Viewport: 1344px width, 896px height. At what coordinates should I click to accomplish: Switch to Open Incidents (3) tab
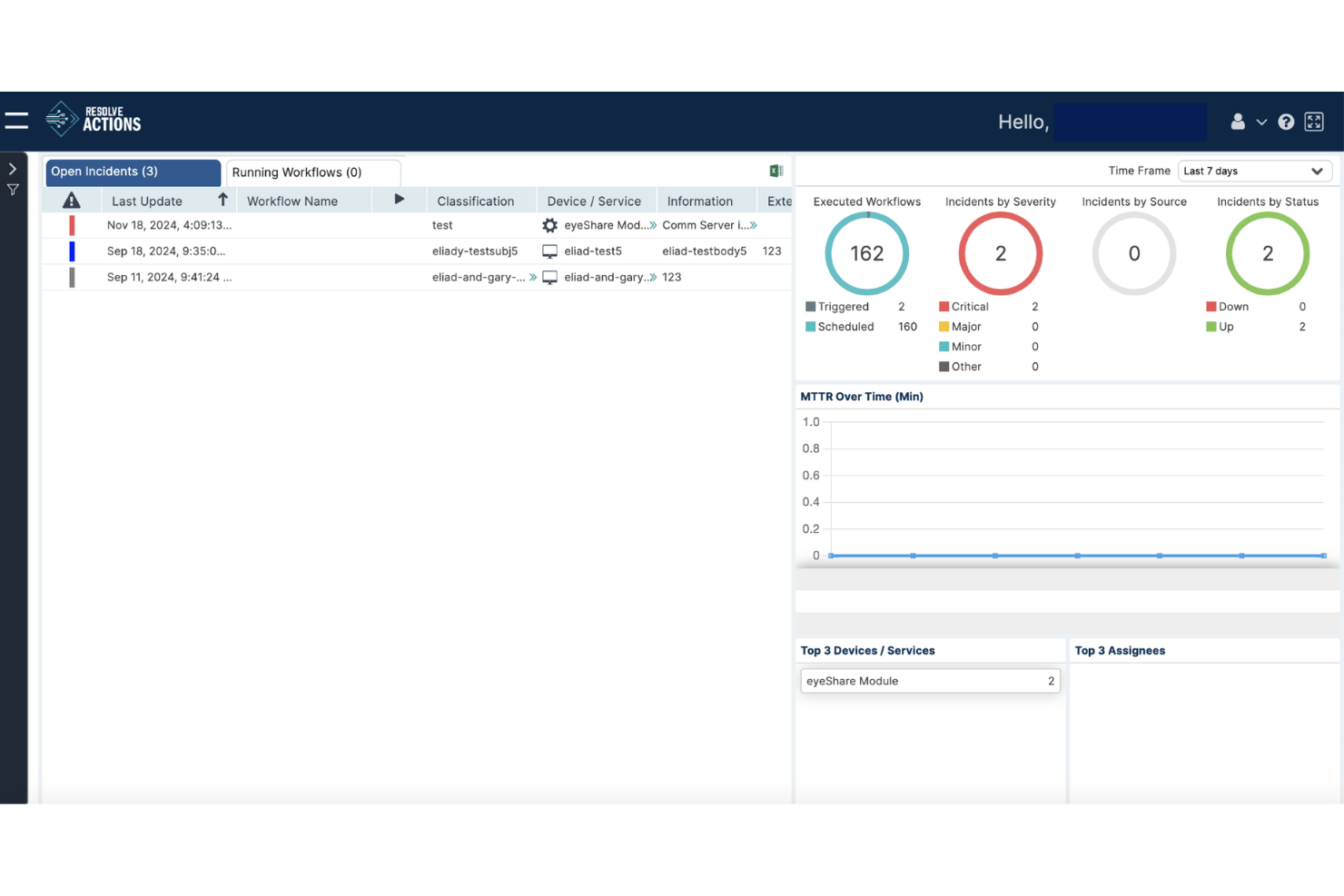pos(133,172)
